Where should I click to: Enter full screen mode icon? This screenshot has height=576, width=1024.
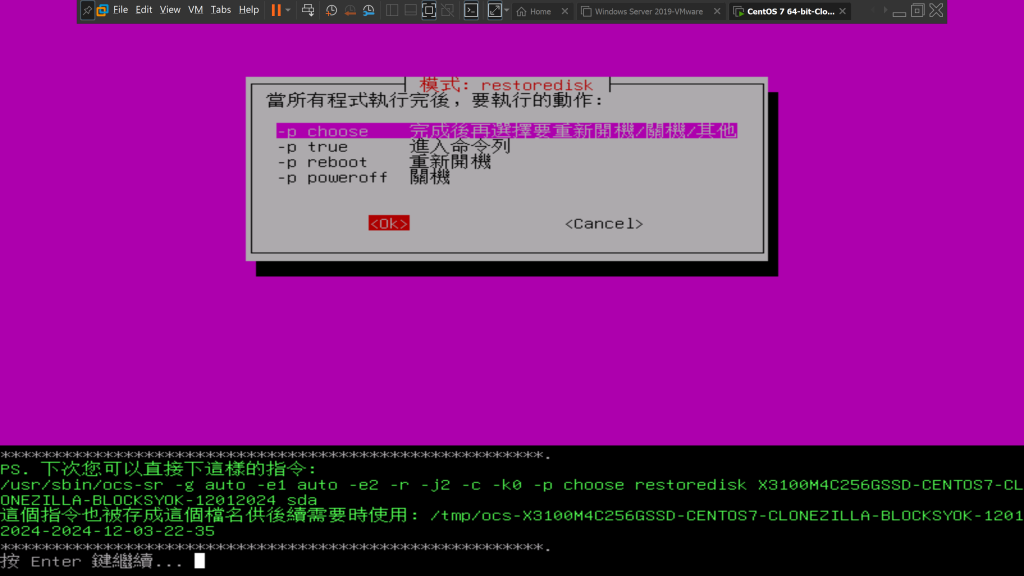[x=429, y=11]
